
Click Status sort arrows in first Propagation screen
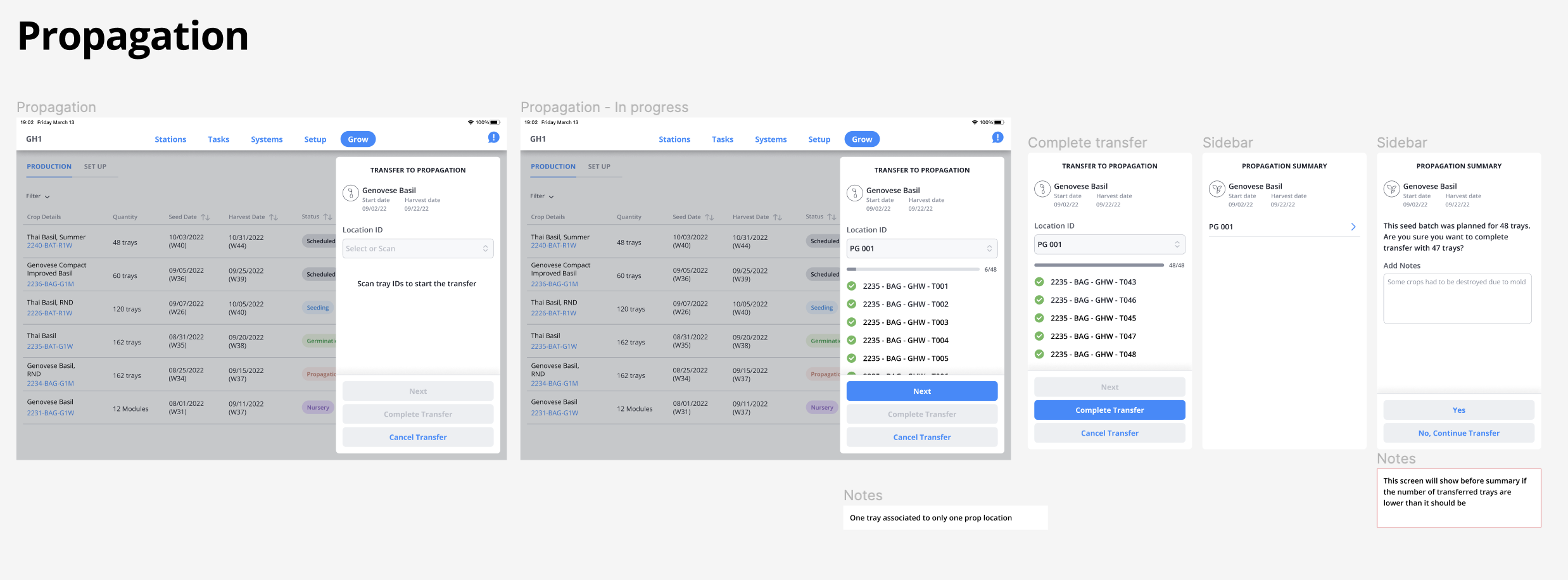[327, 217]
